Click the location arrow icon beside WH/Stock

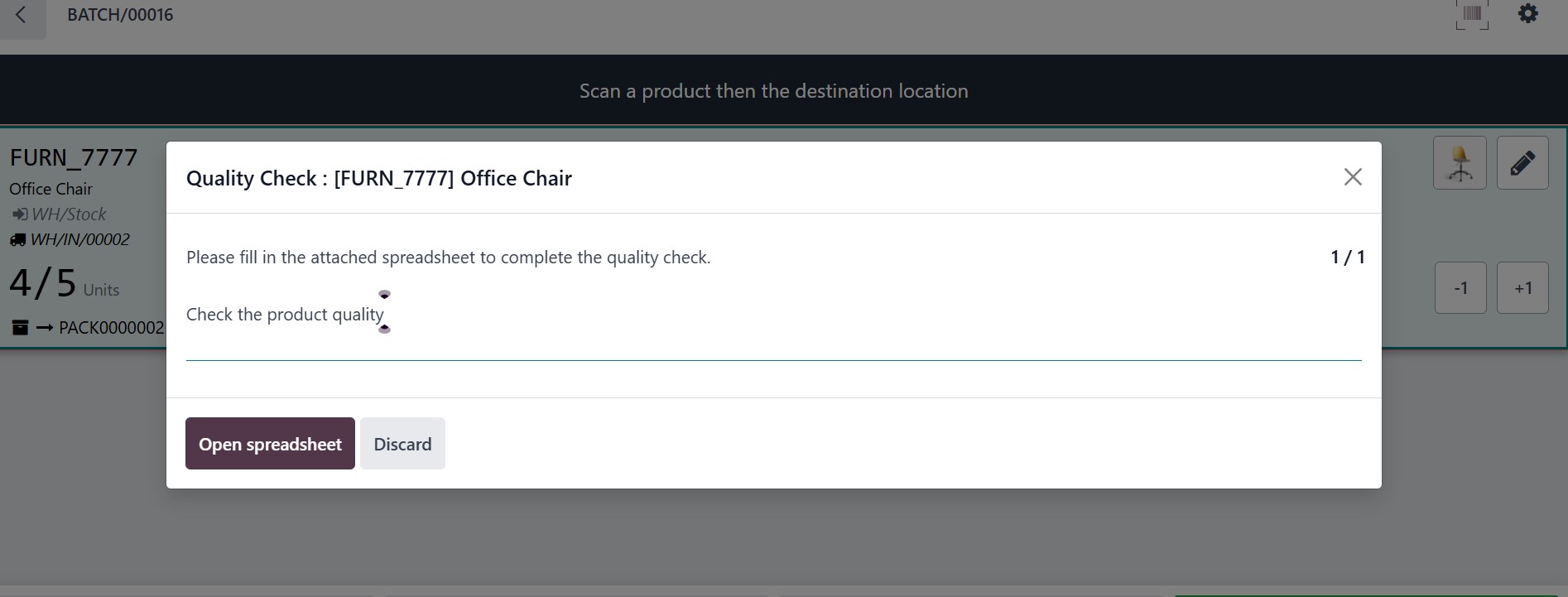coord(18,214)
